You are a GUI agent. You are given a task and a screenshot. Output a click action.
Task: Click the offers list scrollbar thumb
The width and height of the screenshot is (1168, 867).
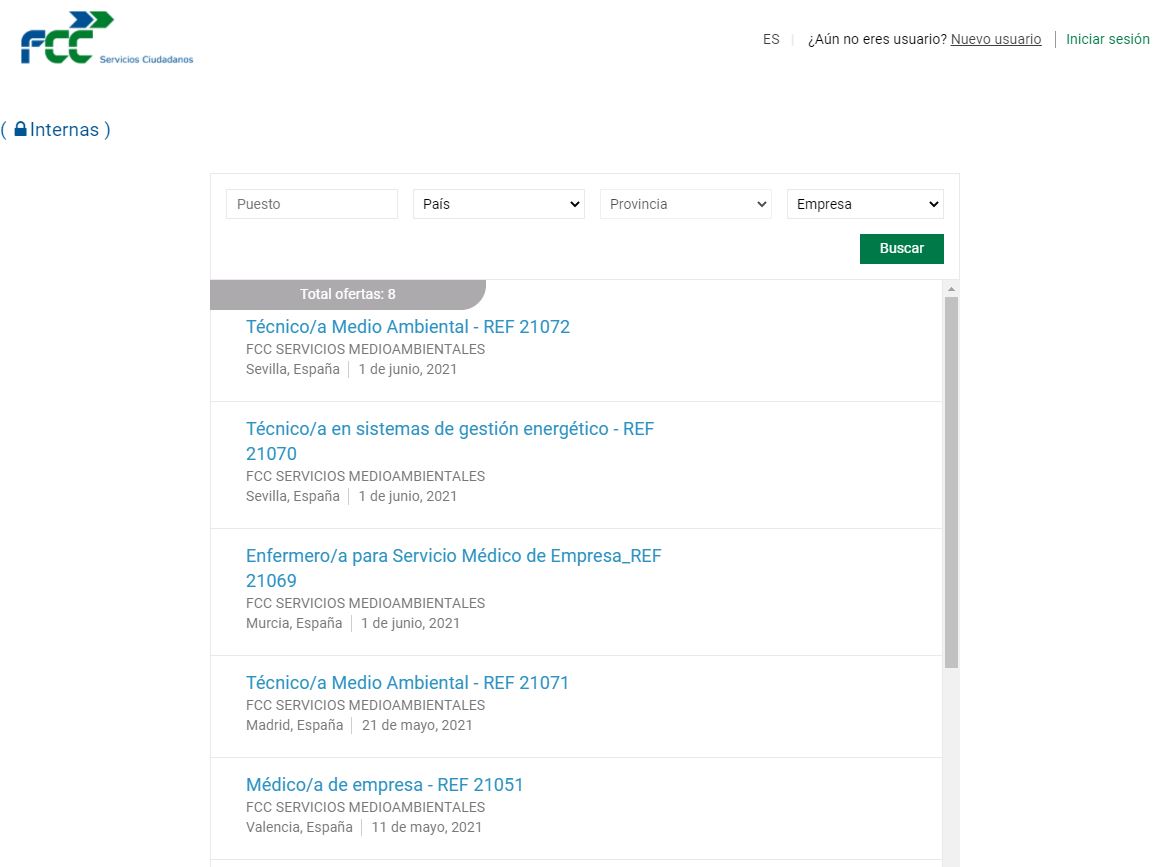click(951, 480)
